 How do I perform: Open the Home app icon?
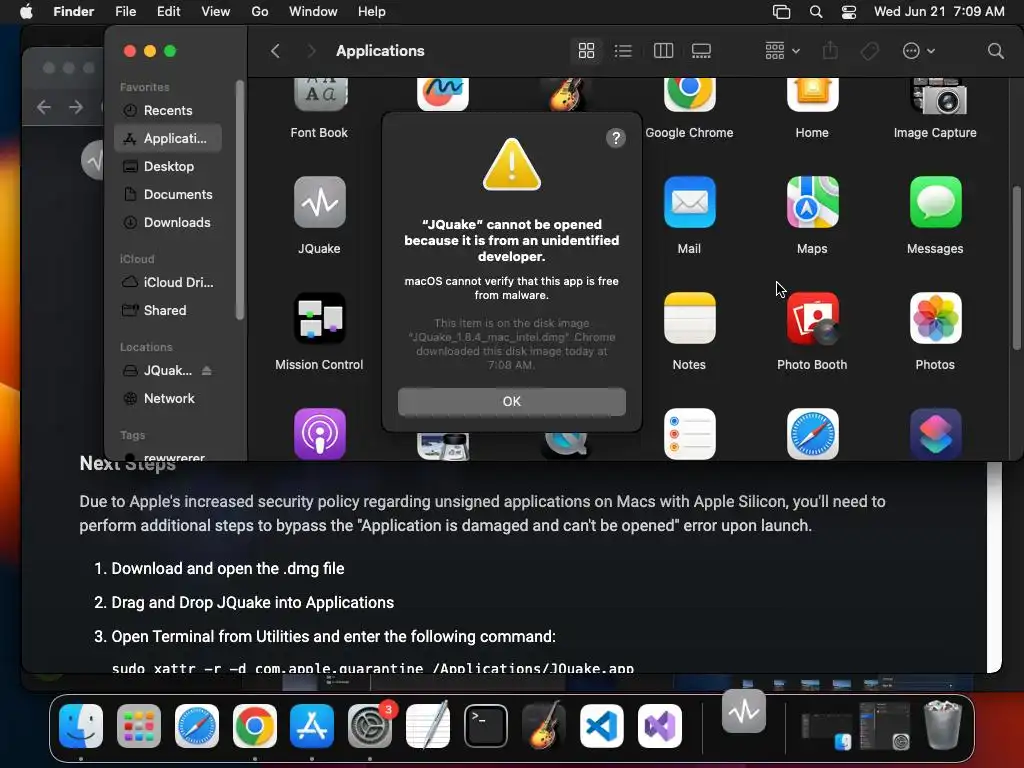click(812, 95)
